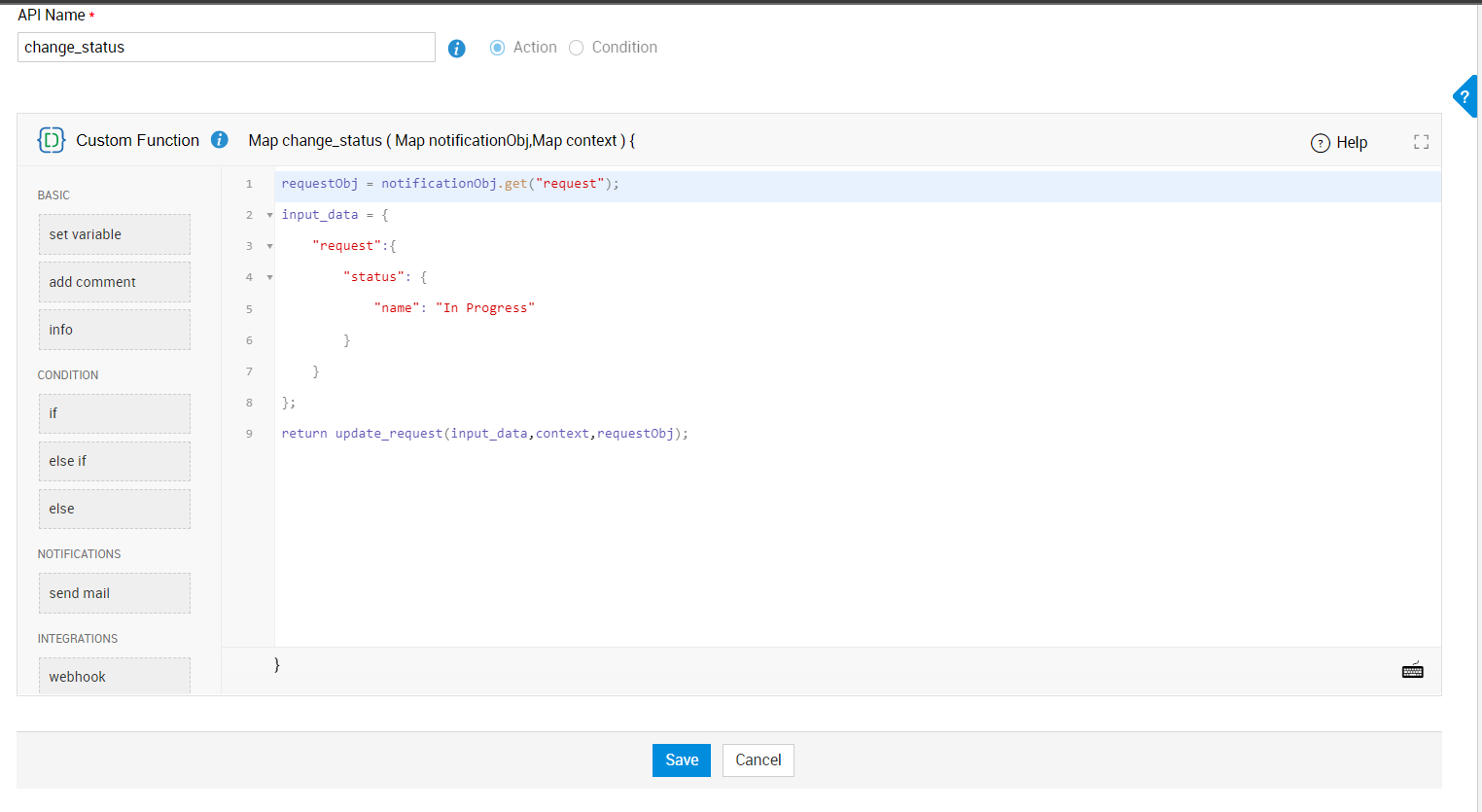Click the info icon beside API Name field
This screenshot has width=1482, height=812.
[456, 49]
